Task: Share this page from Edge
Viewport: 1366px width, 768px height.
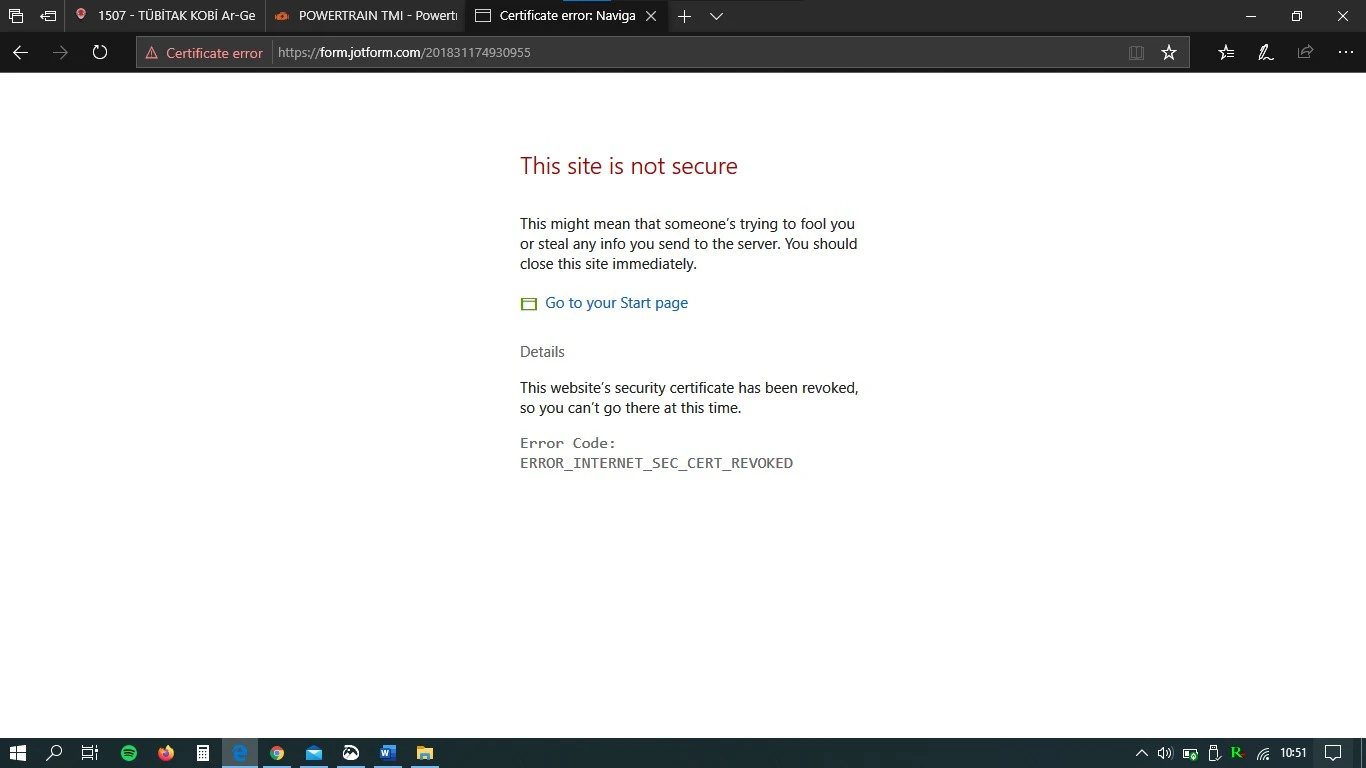Action: click(x=1304, y=52)
